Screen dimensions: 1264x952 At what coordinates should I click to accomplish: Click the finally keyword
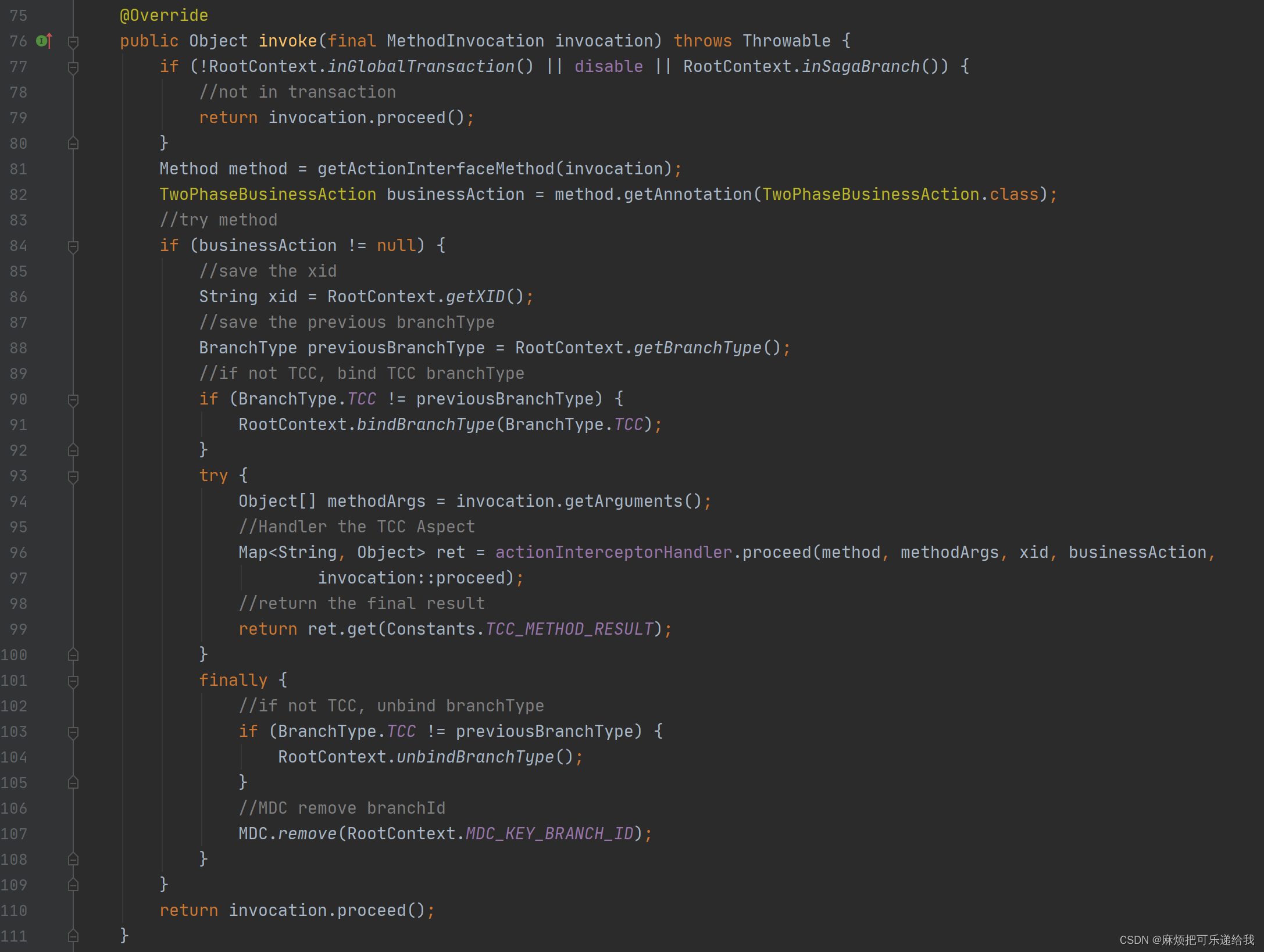pos(233,681)
